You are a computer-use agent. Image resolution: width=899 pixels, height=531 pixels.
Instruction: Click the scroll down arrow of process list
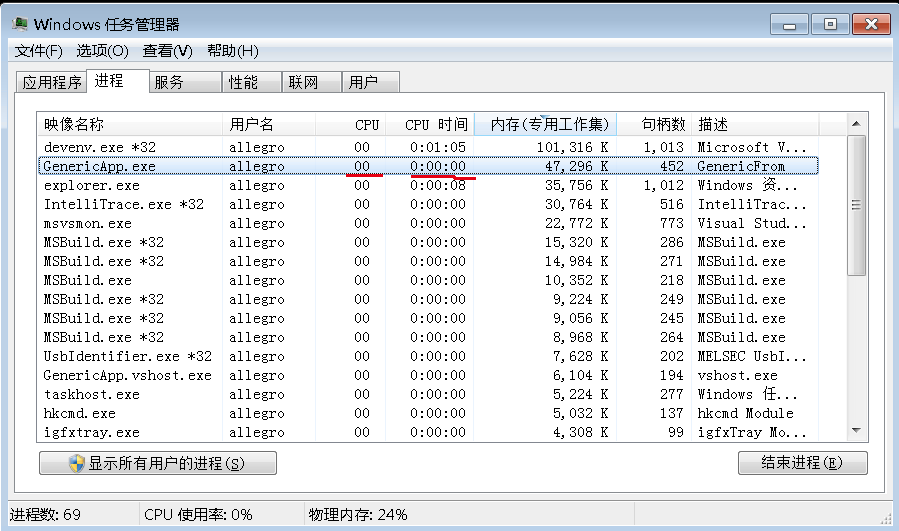tap(857, 431)
